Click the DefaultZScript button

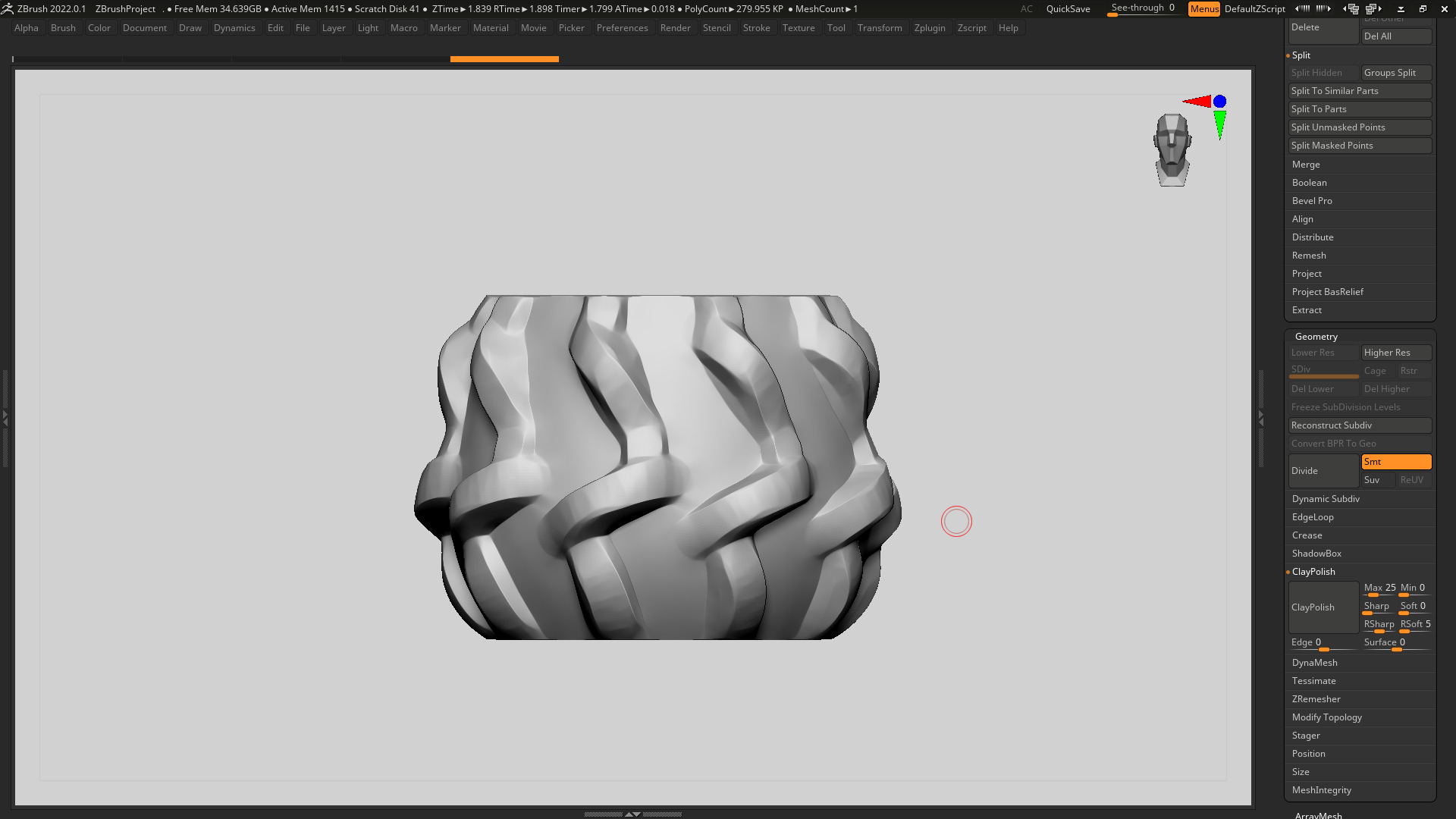click(1254, 9)
